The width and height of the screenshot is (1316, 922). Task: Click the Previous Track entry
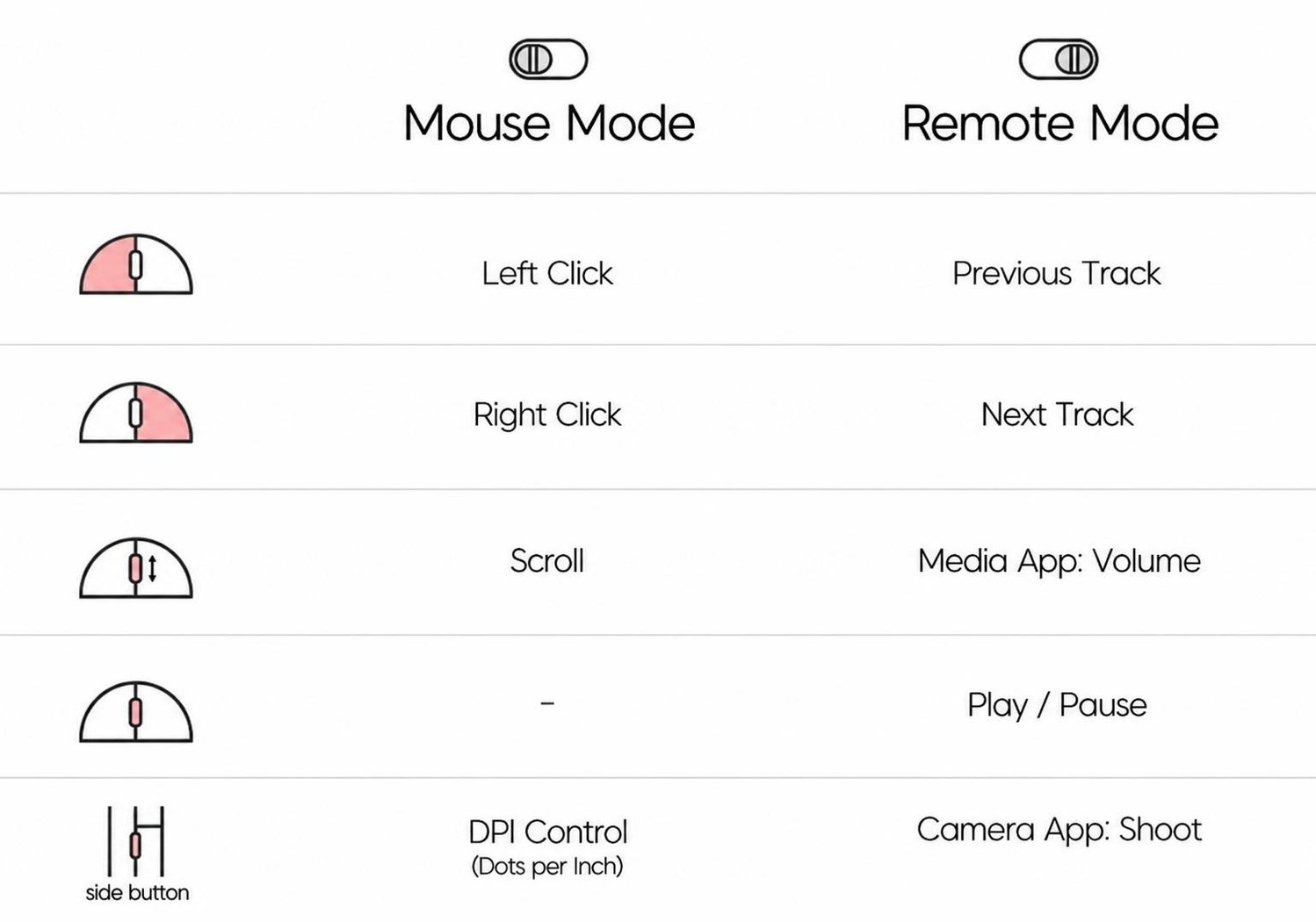1057,273
